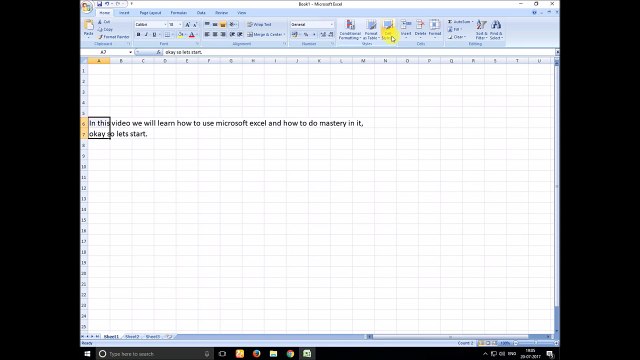Toggle Merge & Center
The image size is (640, 360).
(x=265, y=35)
